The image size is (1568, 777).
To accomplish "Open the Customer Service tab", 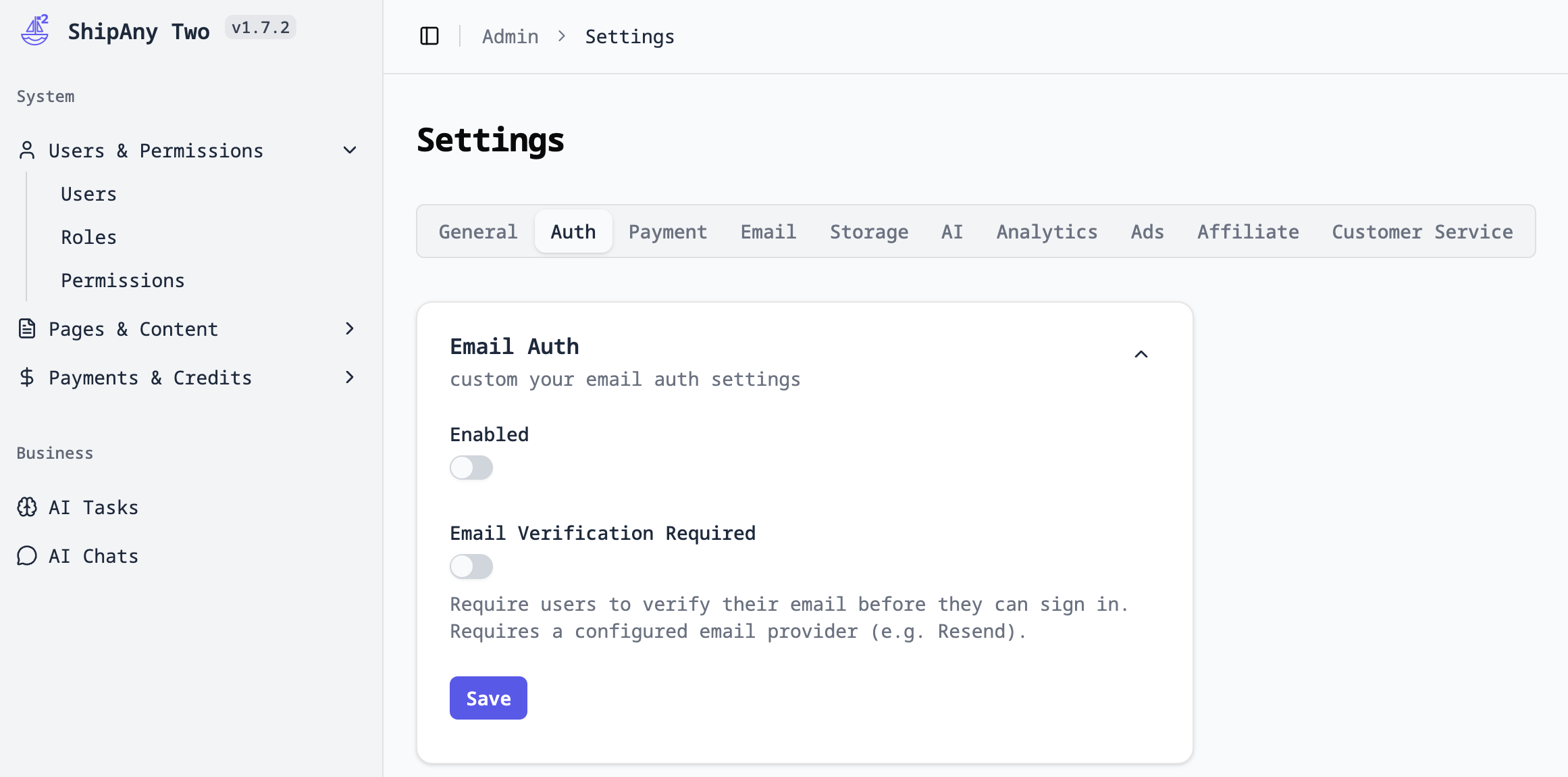I will coord(1421,232).
